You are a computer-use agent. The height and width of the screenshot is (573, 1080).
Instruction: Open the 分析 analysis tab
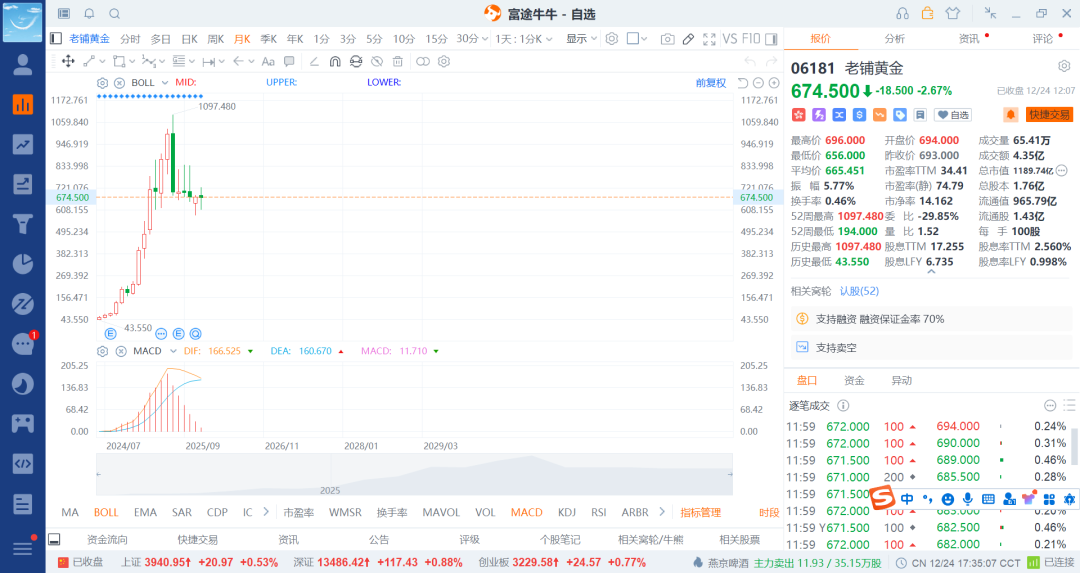(x=894, y=39)
